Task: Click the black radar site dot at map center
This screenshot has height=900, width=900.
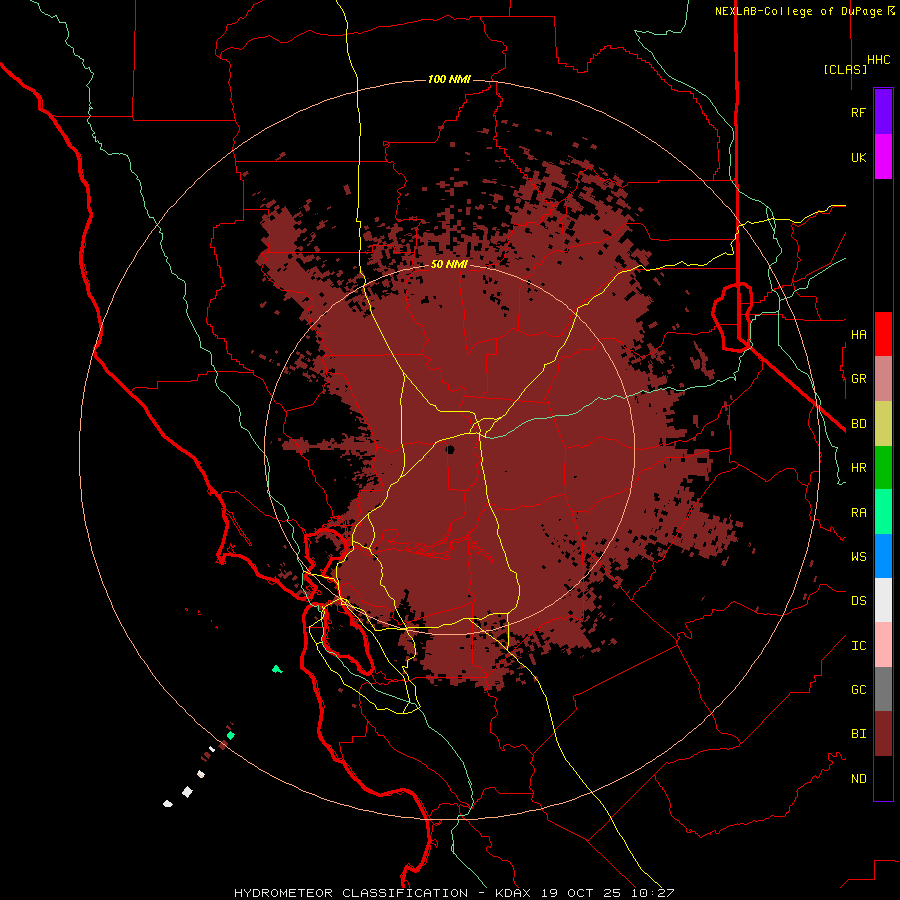Action: 451,449
